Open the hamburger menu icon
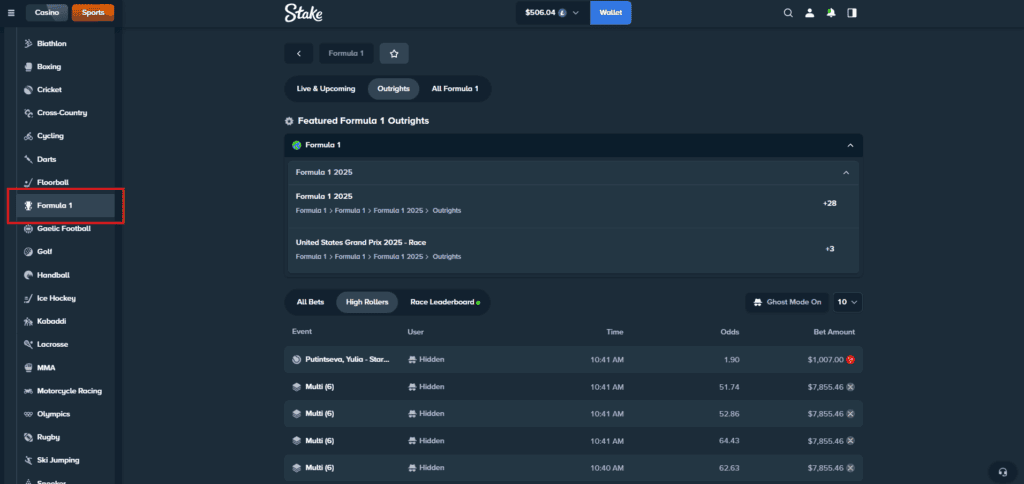The width and height of the screenshot is (1024, 484). [11, 13]
